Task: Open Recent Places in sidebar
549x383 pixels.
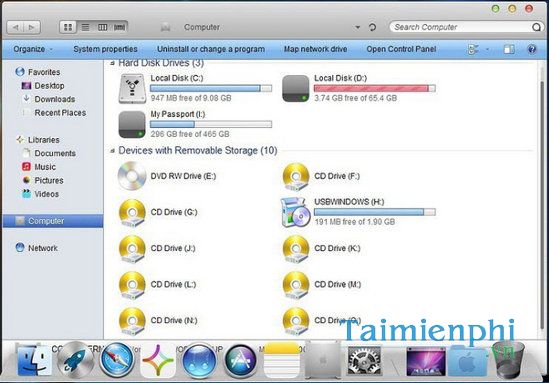Action: [54, 113]
